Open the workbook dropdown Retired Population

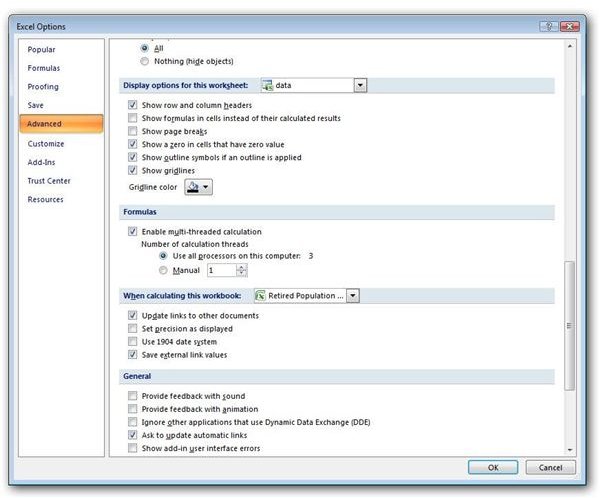(x=352, y=296)
